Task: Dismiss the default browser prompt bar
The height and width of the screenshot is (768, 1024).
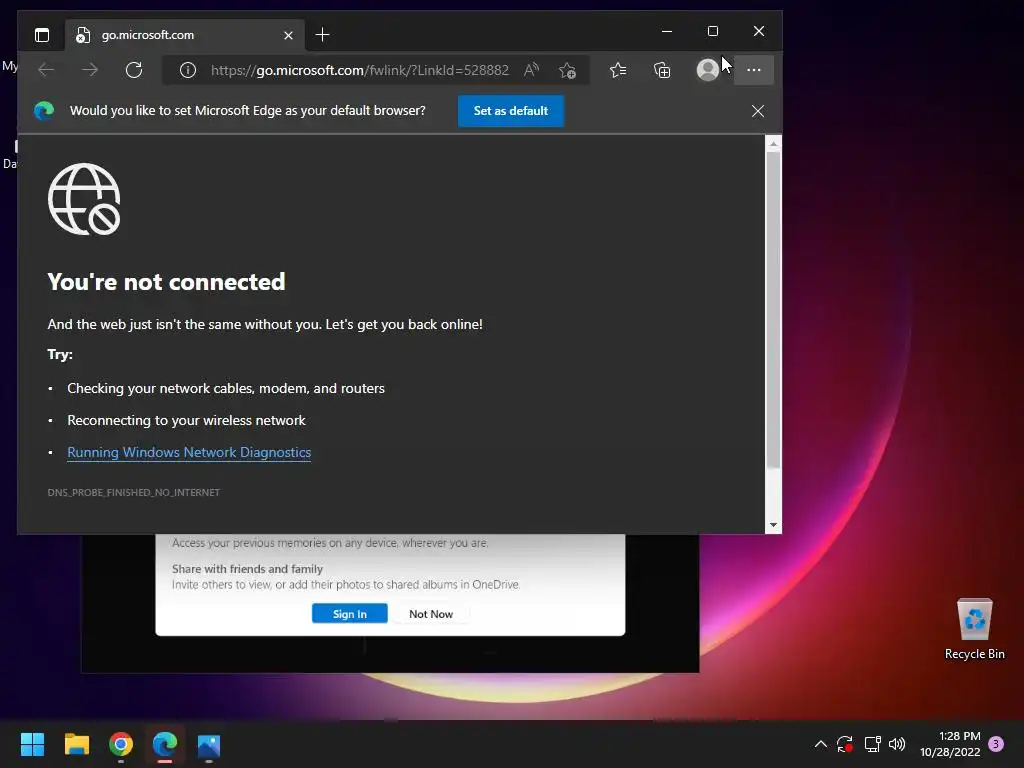Action: pyautogui.click(x=758, y=111)
